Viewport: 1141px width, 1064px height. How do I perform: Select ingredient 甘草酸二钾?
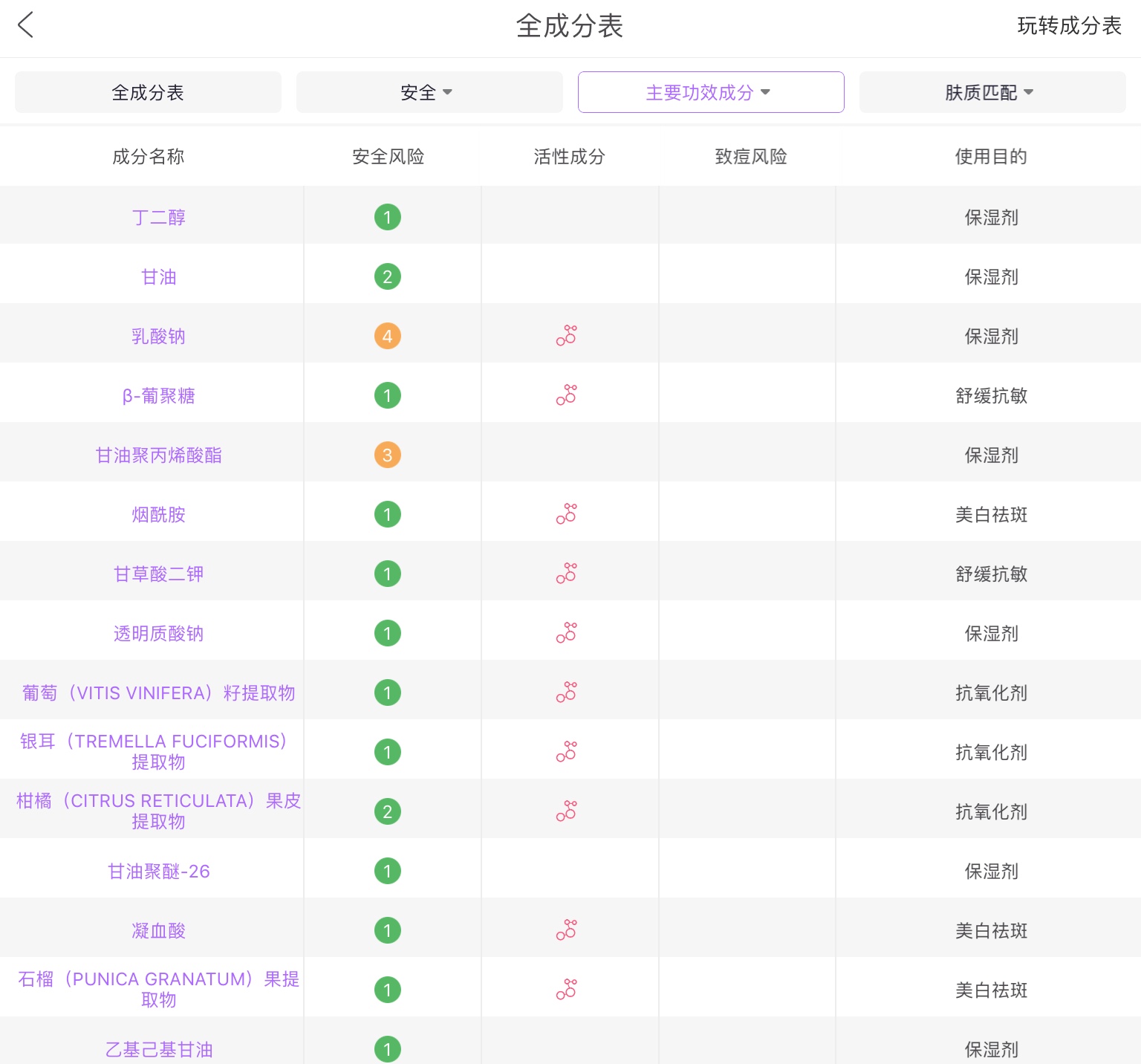tap(158, 574)
